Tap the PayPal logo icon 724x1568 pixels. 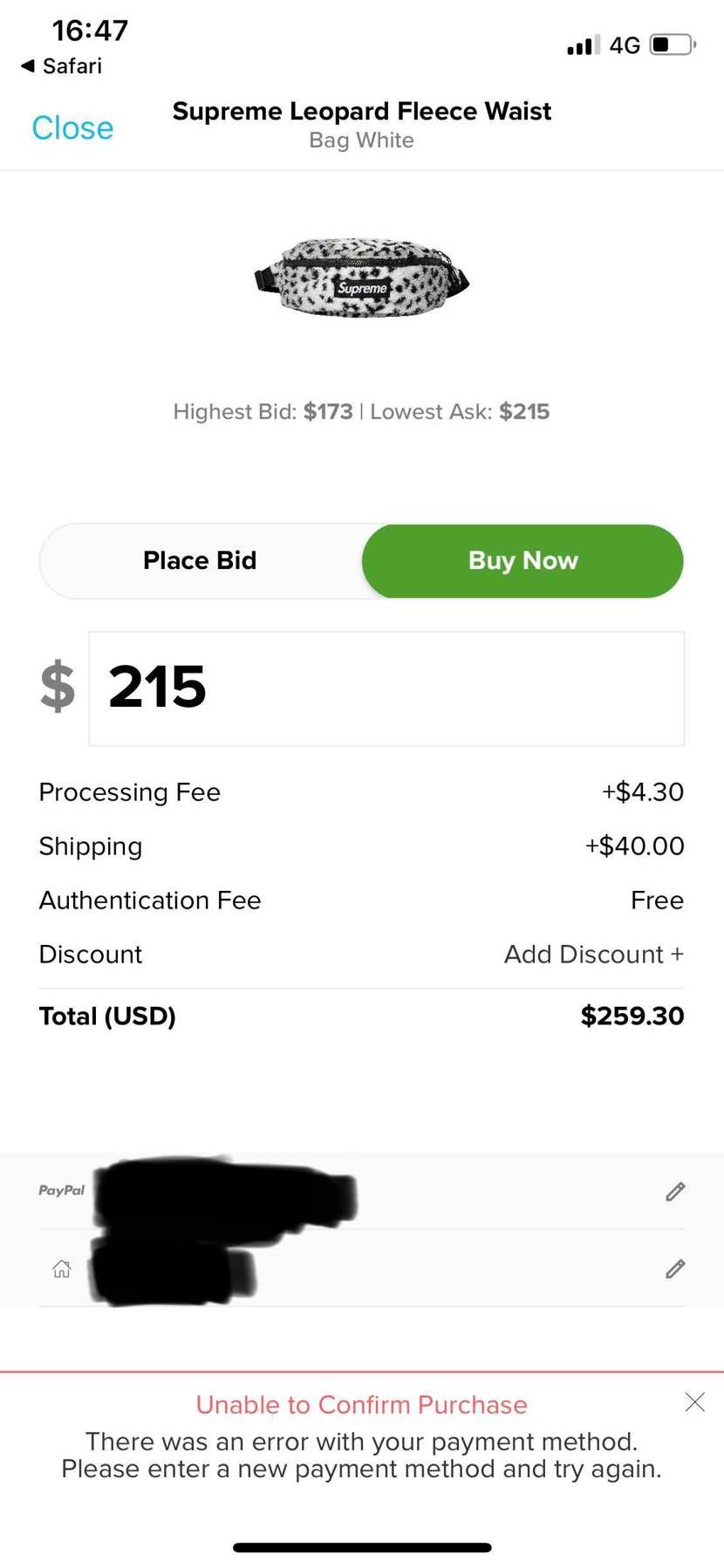(x=61, y=1190)
